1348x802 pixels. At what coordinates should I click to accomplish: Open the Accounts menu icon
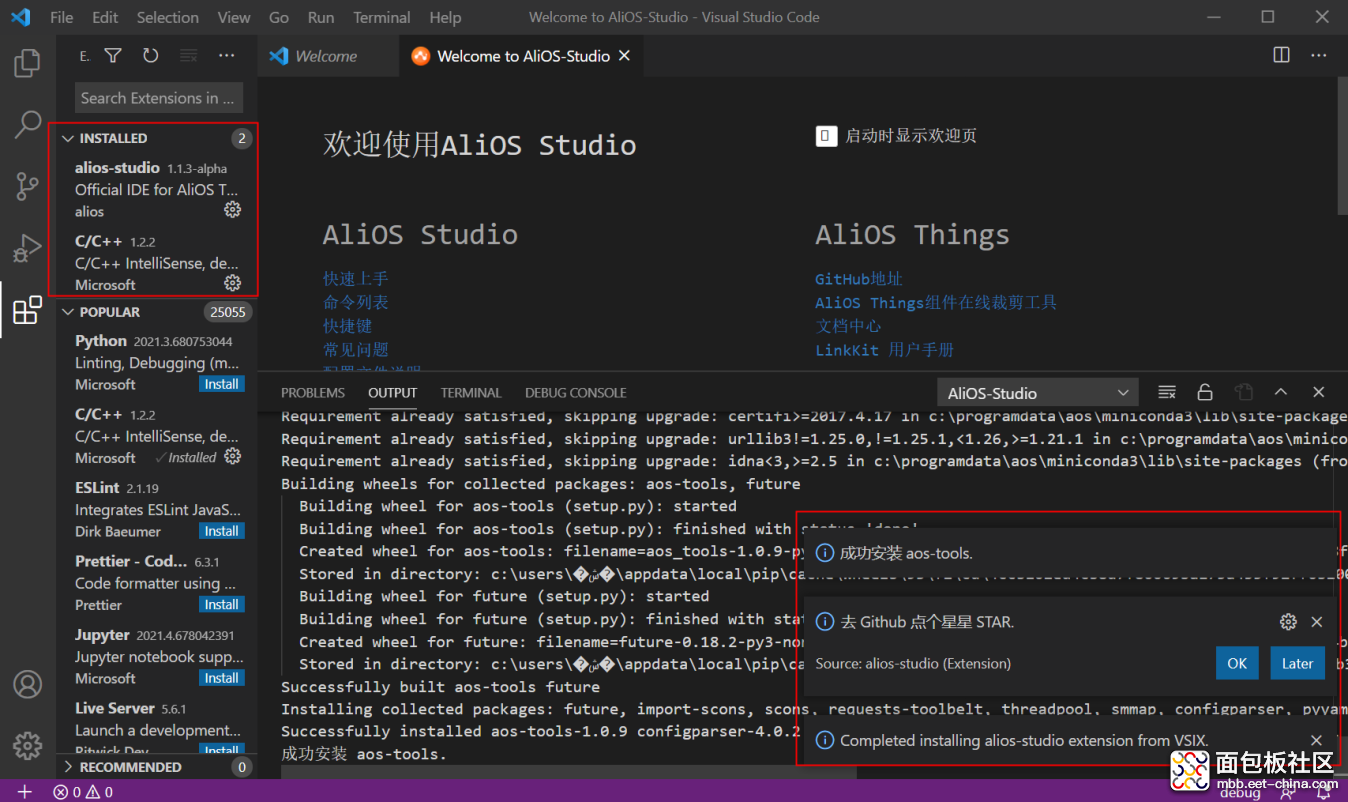click(27, 684)
